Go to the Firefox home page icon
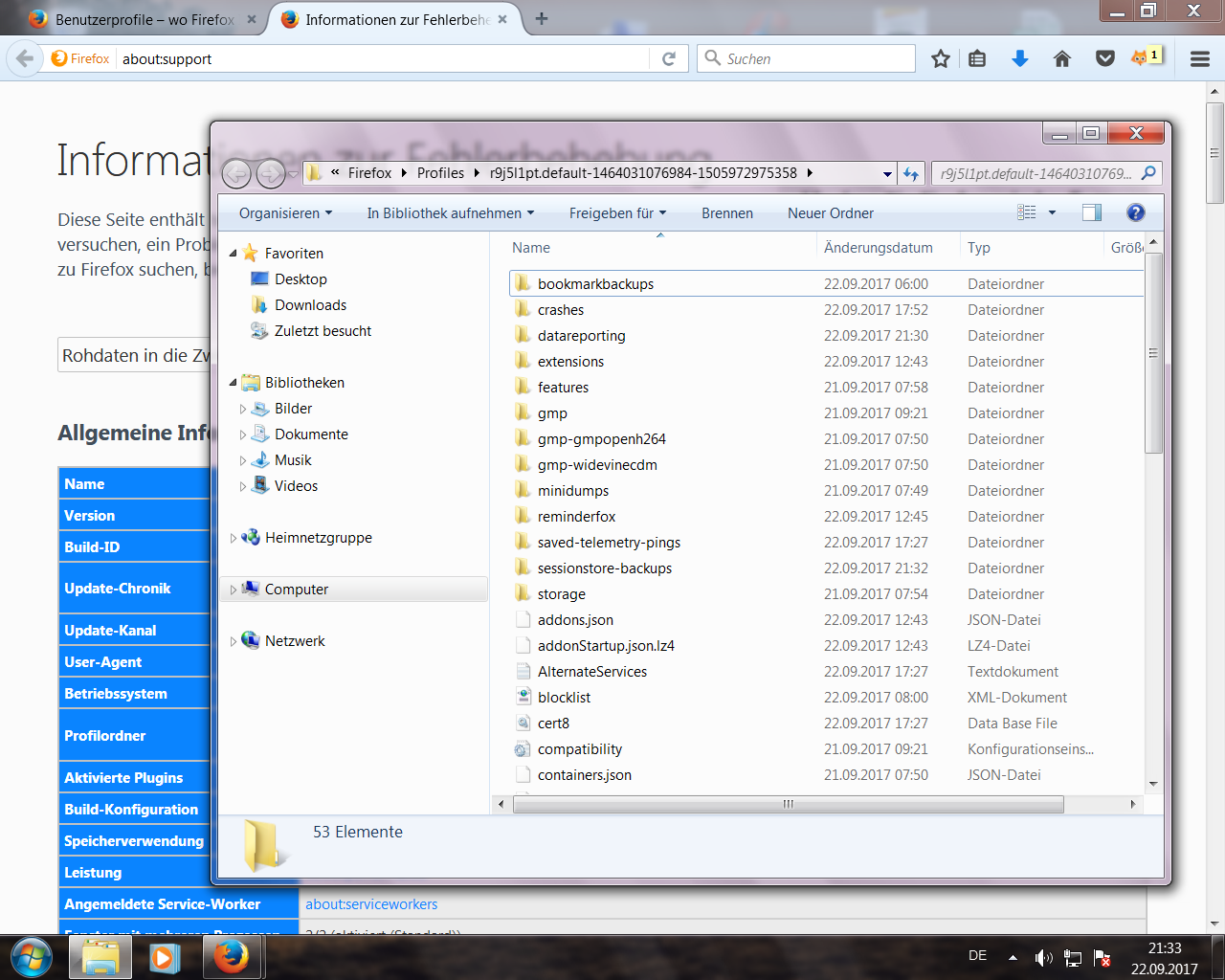The width and height of the screenshot is (1225, 980). pos(1062,59)
